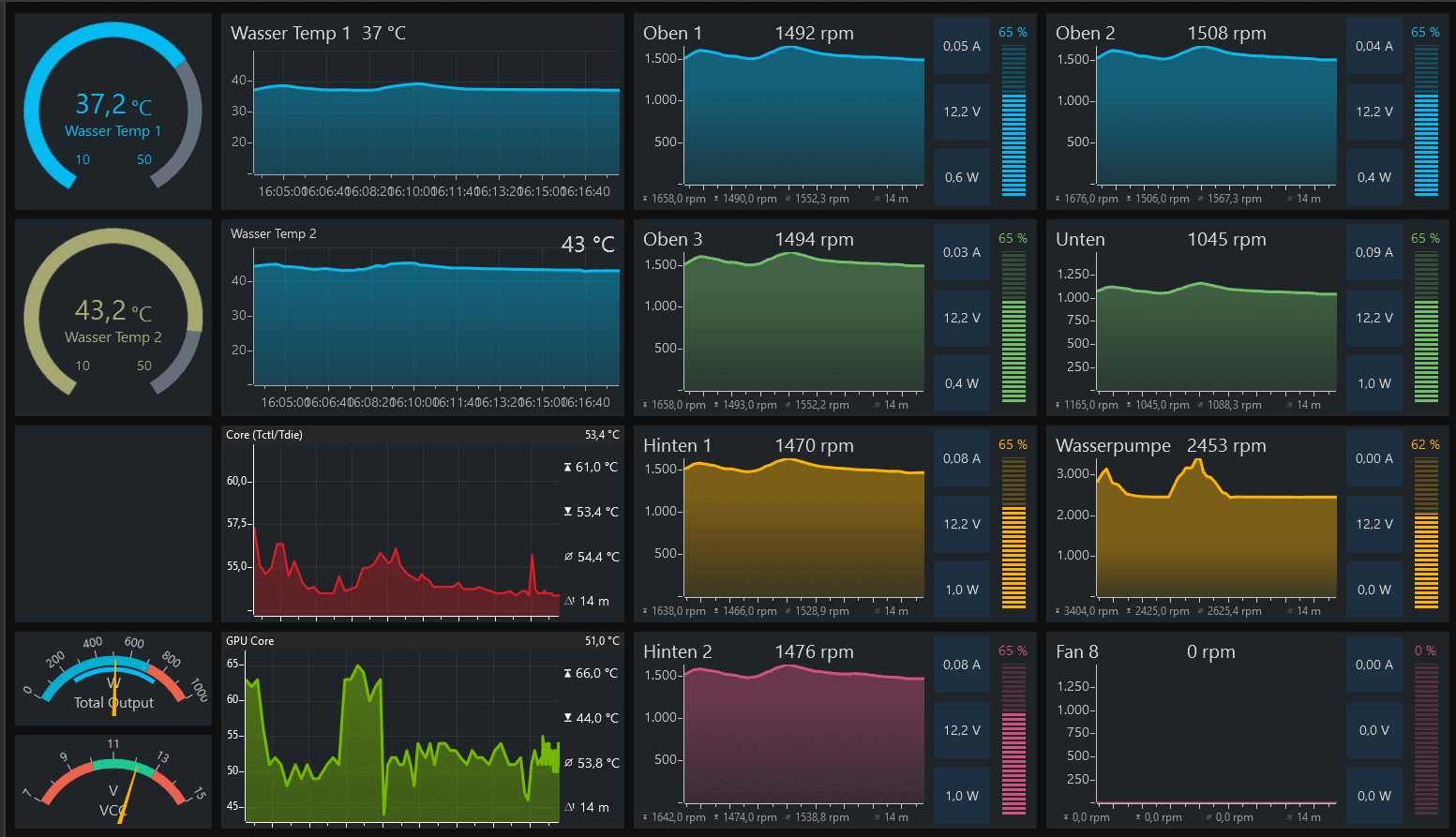
Task: Click the Core average 54,4 °C stat
Action: (591, 557)
